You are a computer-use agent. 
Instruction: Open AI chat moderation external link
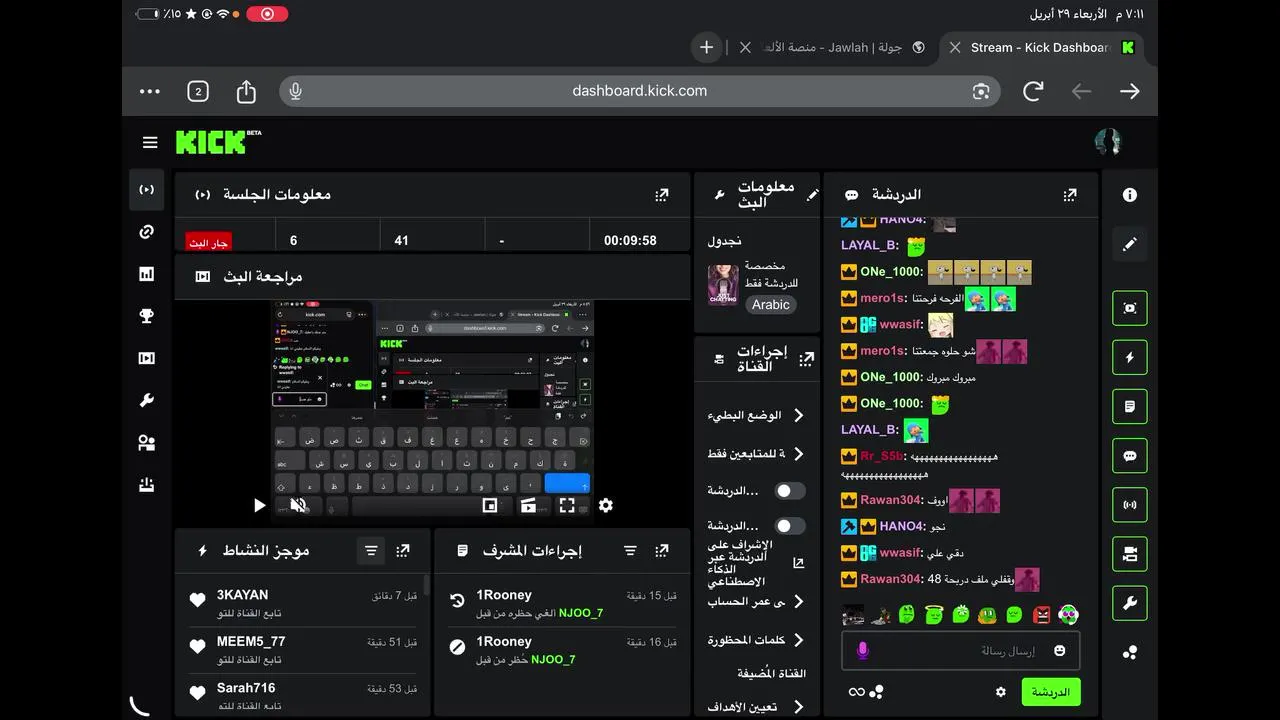[798, 564]
